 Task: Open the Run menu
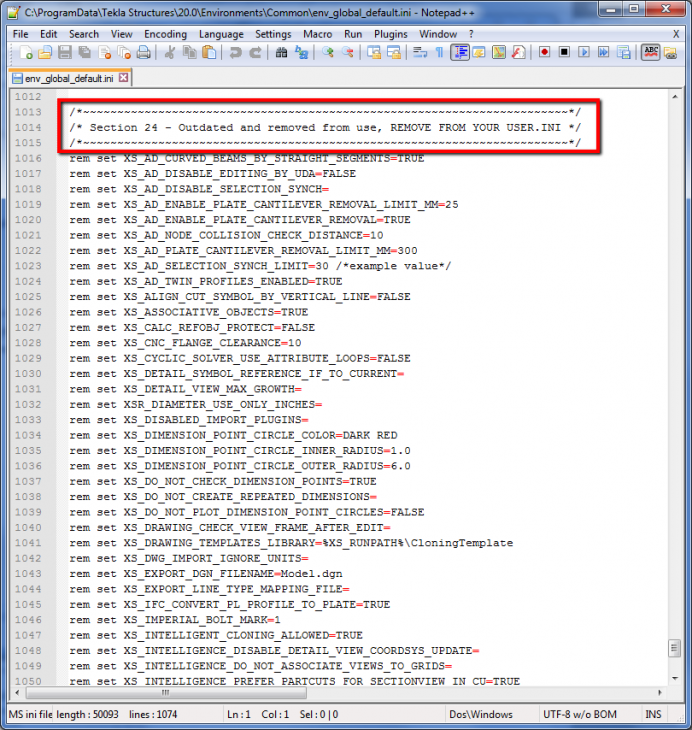[x=353, y=34]
